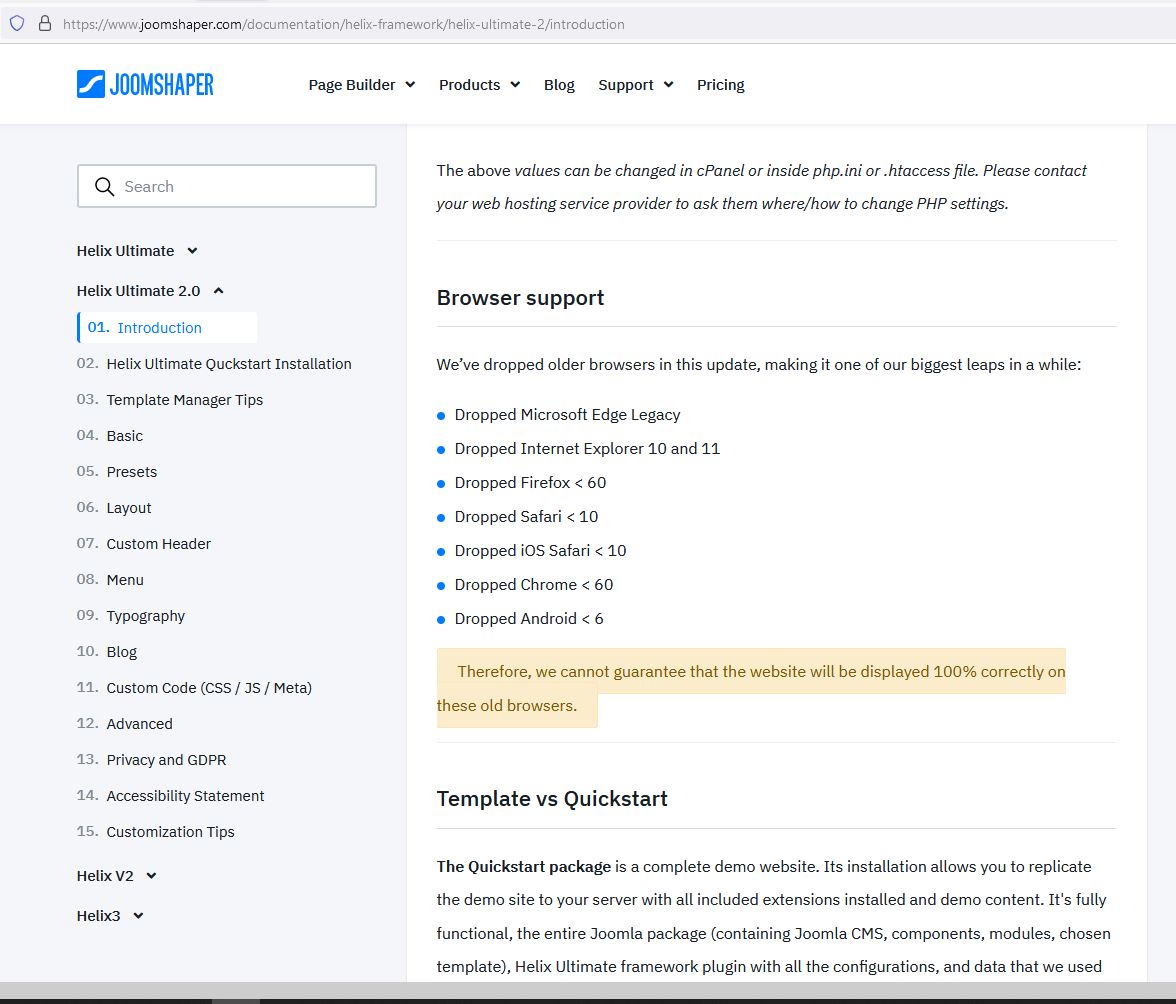This screenshot has height=1004, width=1176.
Task: Expand the Helix Ultimate section
Action: [x=137, y=250]
